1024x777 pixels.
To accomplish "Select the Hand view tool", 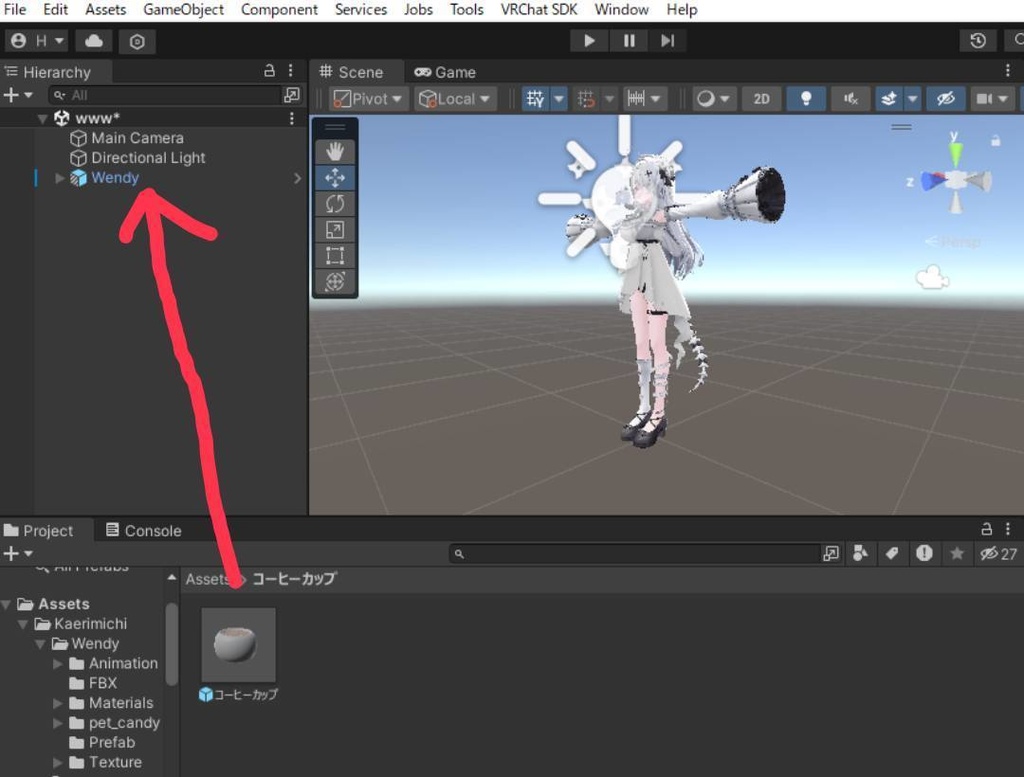I will (335, 151).
